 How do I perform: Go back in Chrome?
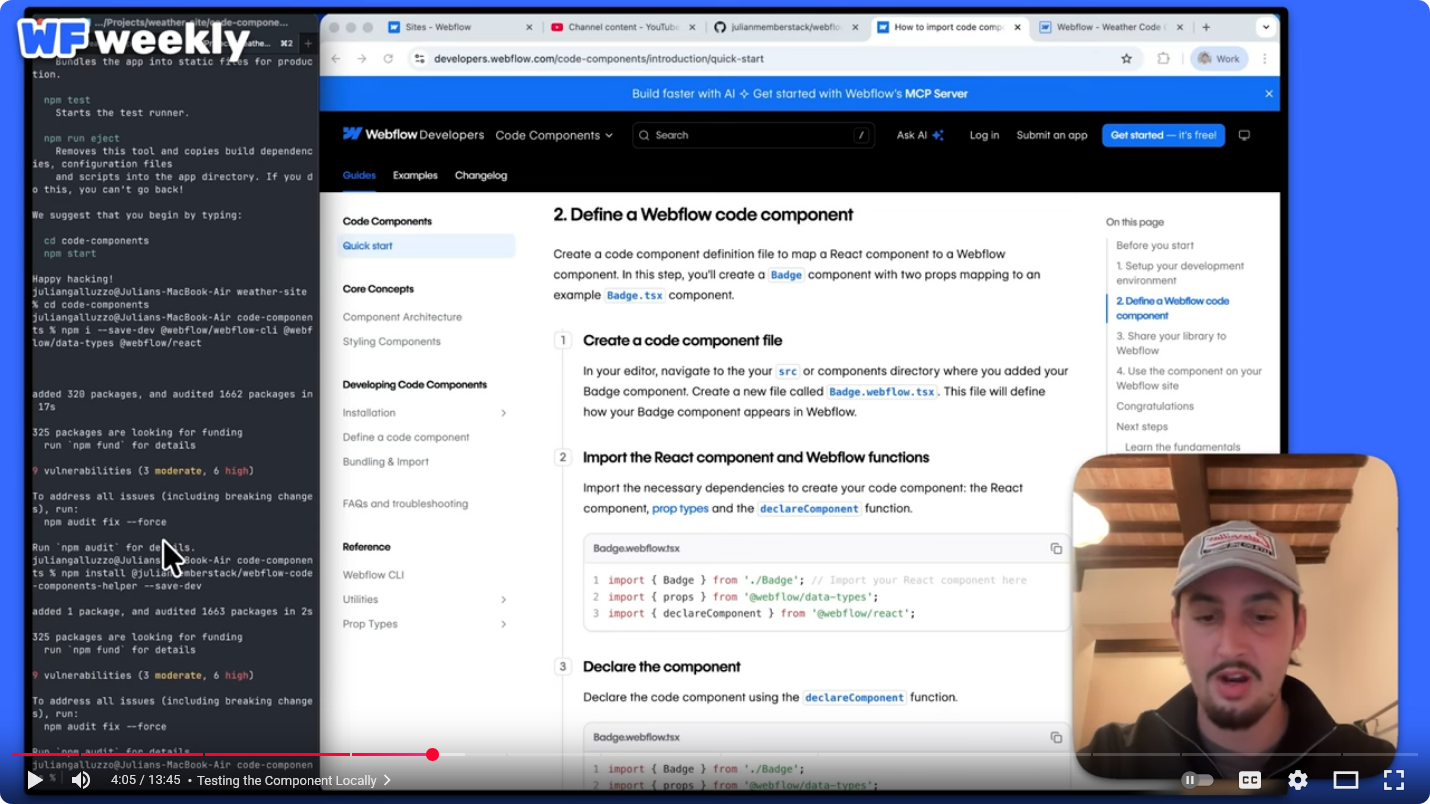pos(336,59)
